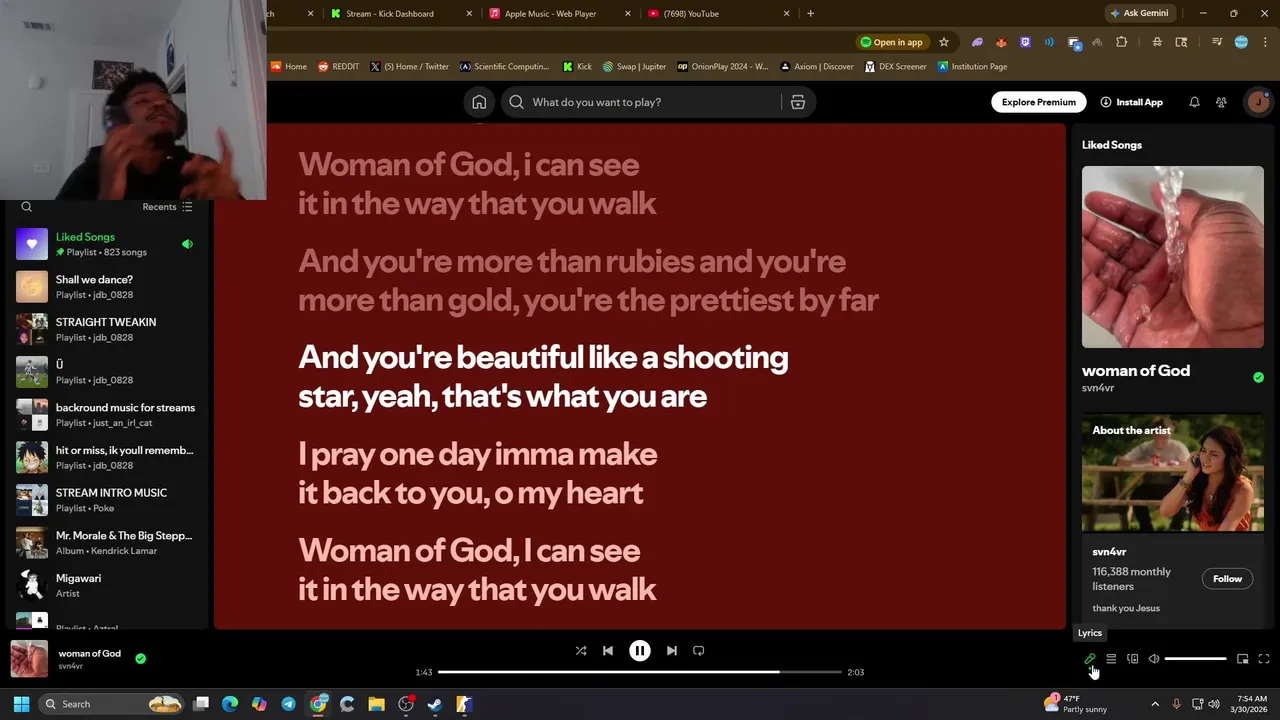This screenshot has width=1280, height=720.
Task: Open woman of God cover art in sidebar
Action: click(1172, 257)
